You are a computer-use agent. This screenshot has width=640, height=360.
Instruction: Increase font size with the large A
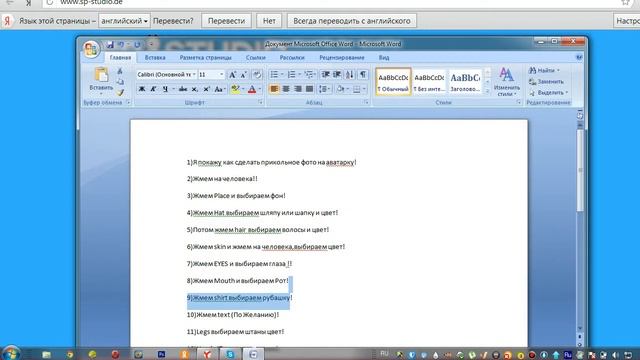point(232,75)
